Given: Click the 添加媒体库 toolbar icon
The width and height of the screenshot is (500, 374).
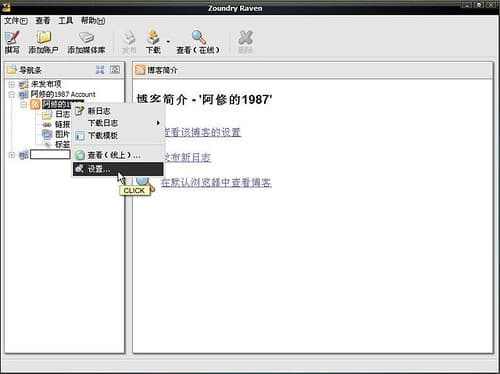Looking at the screenshot, I should pos(86,37).
